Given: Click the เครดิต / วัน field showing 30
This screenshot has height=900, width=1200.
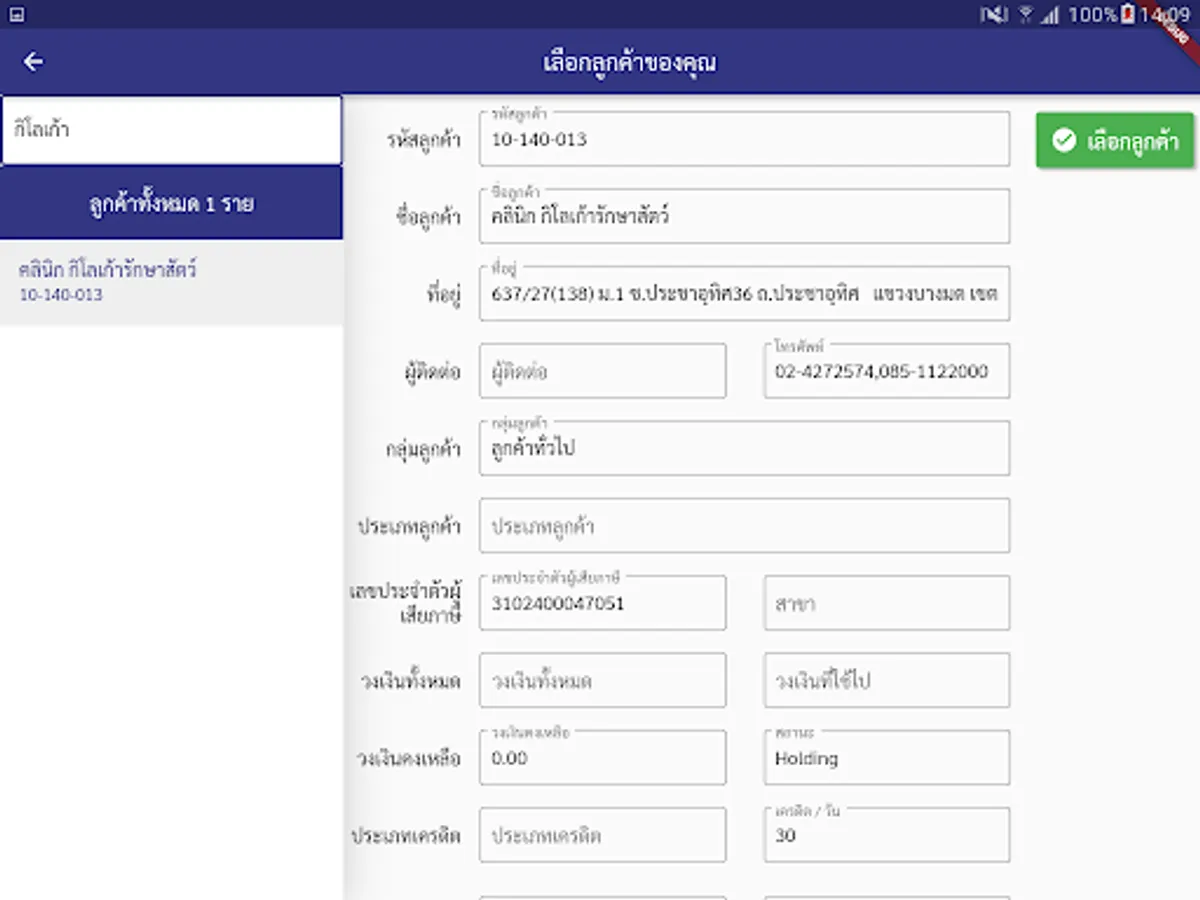Looking at the screenshot, I should (x=887, y=835).
